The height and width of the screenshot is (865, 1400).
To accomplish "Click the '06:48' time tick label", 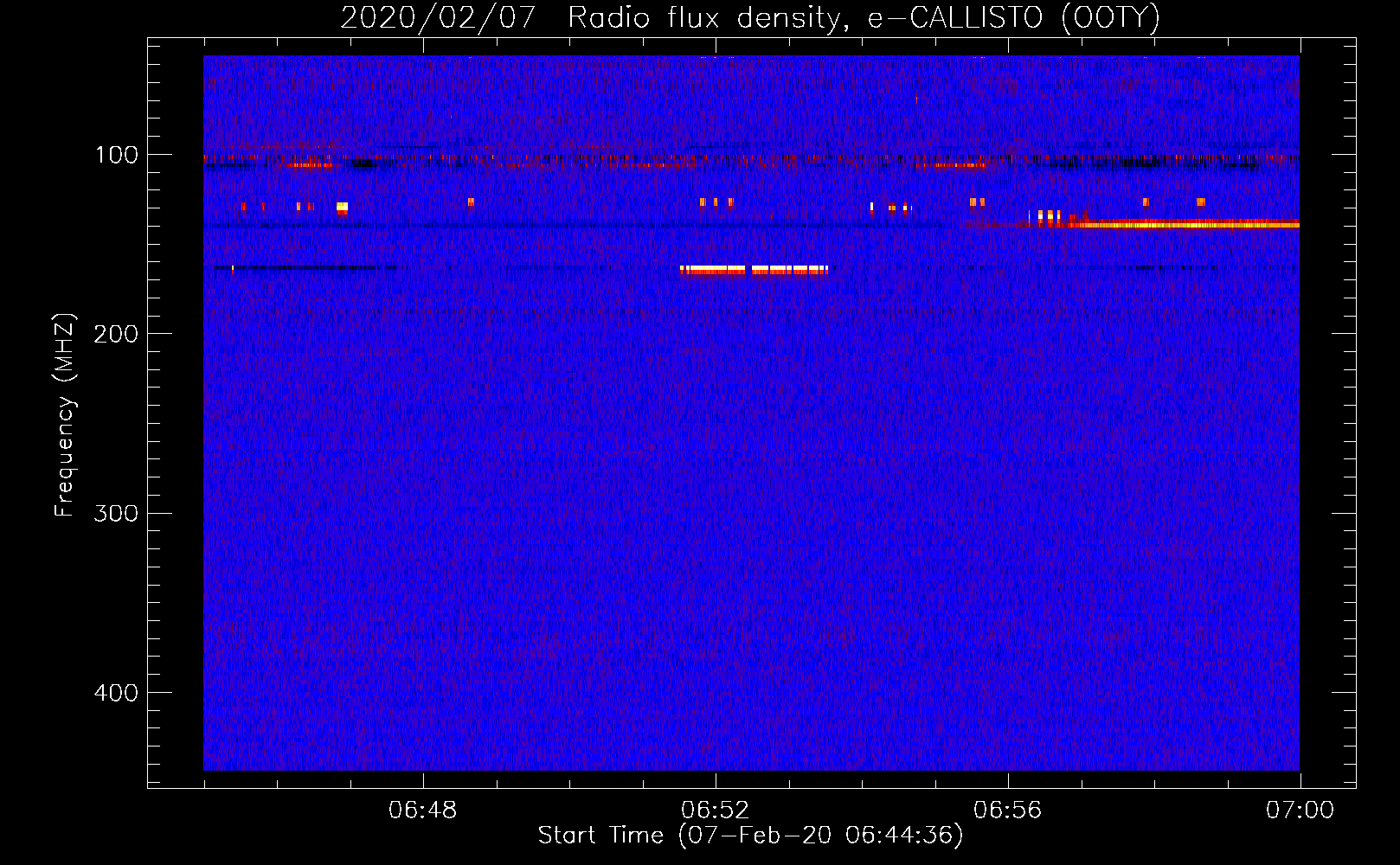I will pyautogui.click(x=423, y=811).
